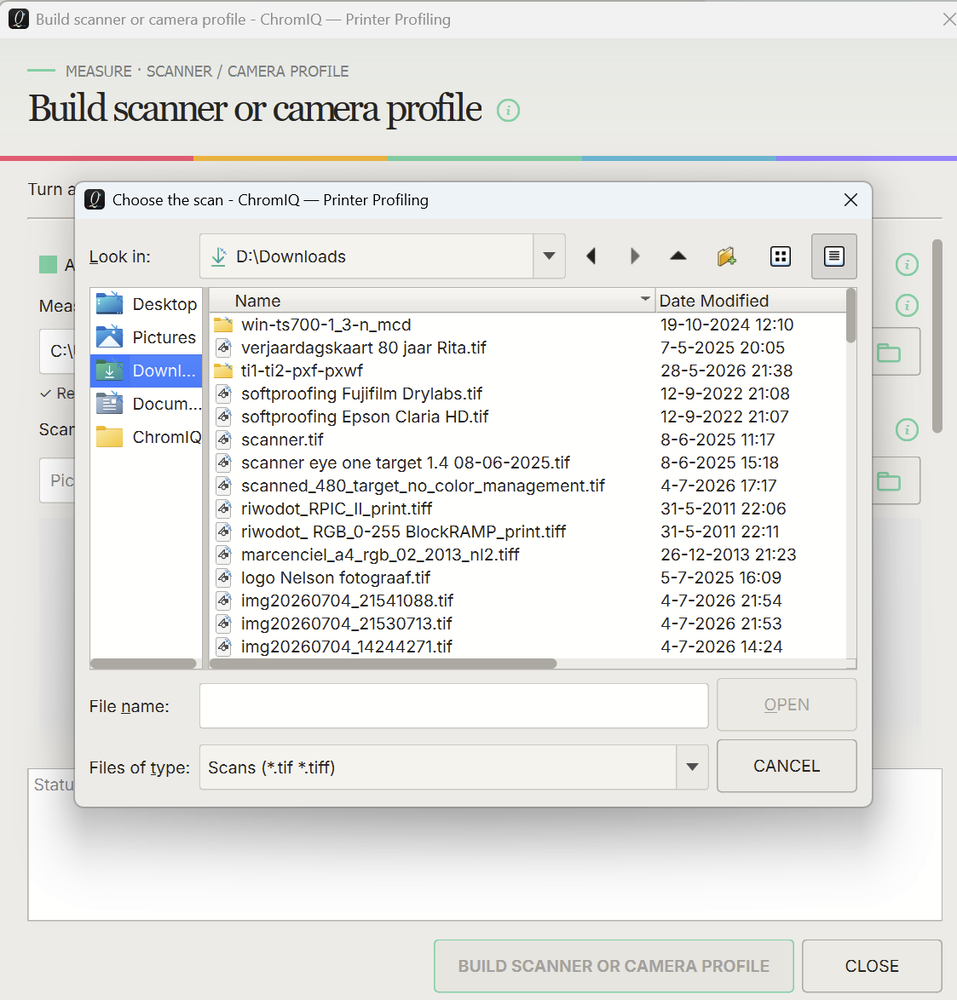Select Pictures in the sidebar places list

(x=146, y=337)
